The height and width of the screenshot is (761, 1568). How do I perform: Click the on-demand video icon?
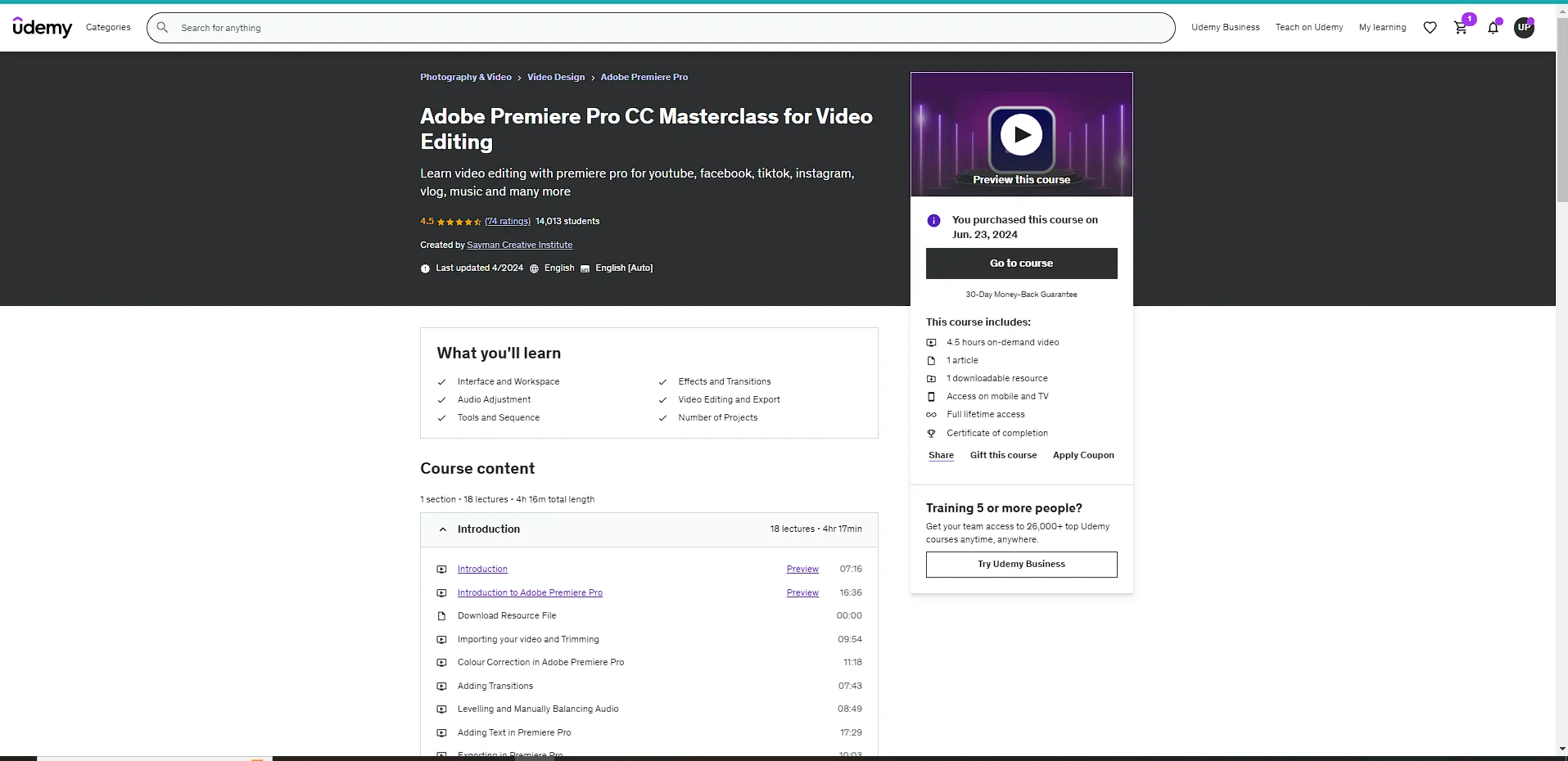(x=931, y=343)
